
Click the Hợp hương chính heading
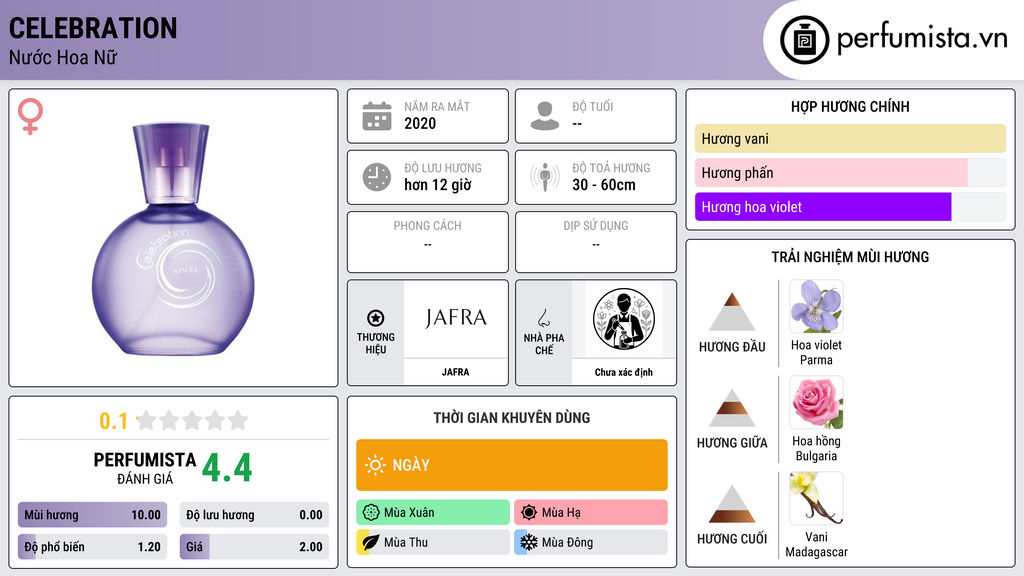point(850,106)
